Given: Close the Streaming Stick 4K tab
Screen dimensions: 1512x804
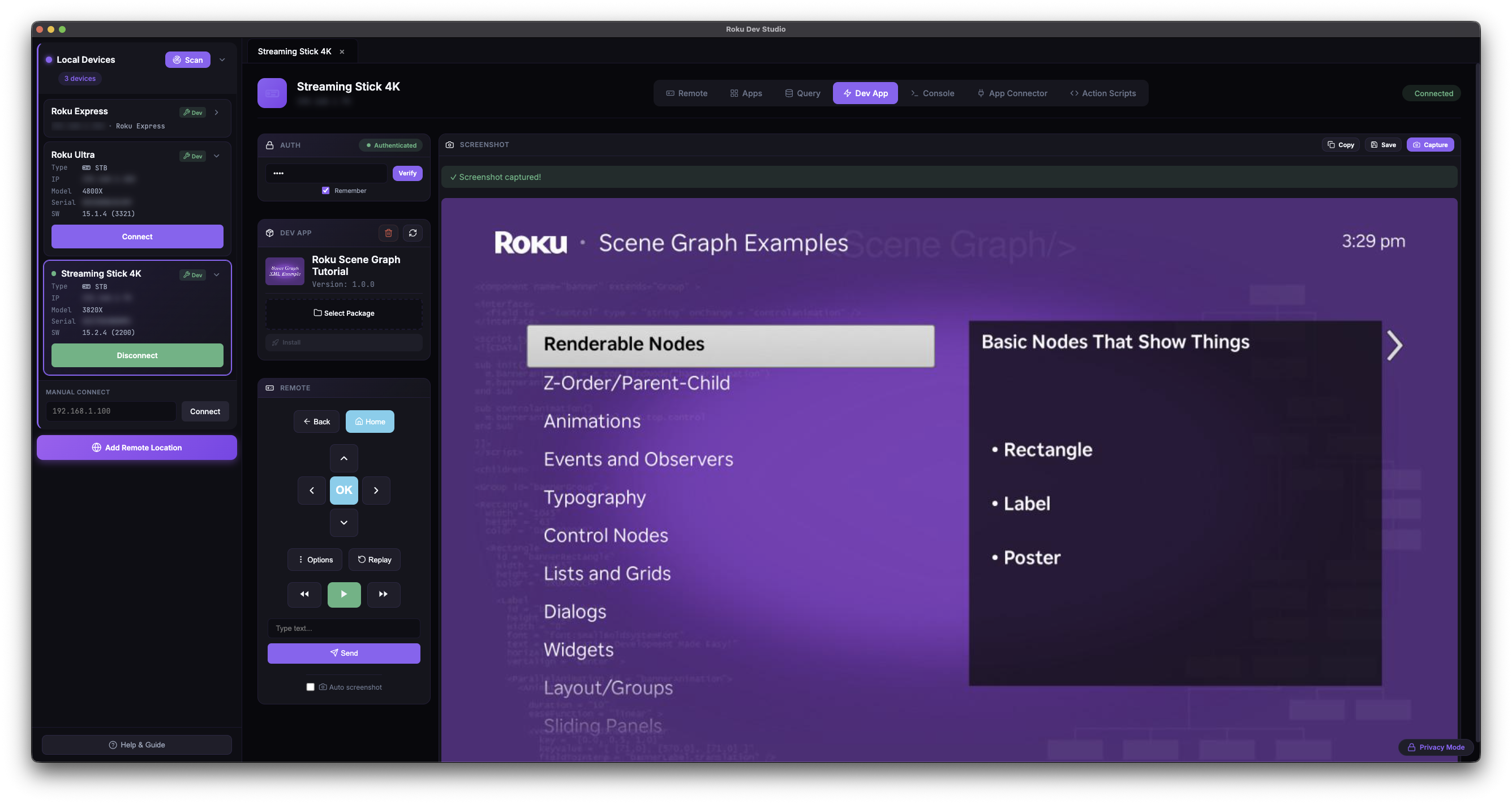Looking at the screenshot, I should pyautogui.click(x=342, y=51).
